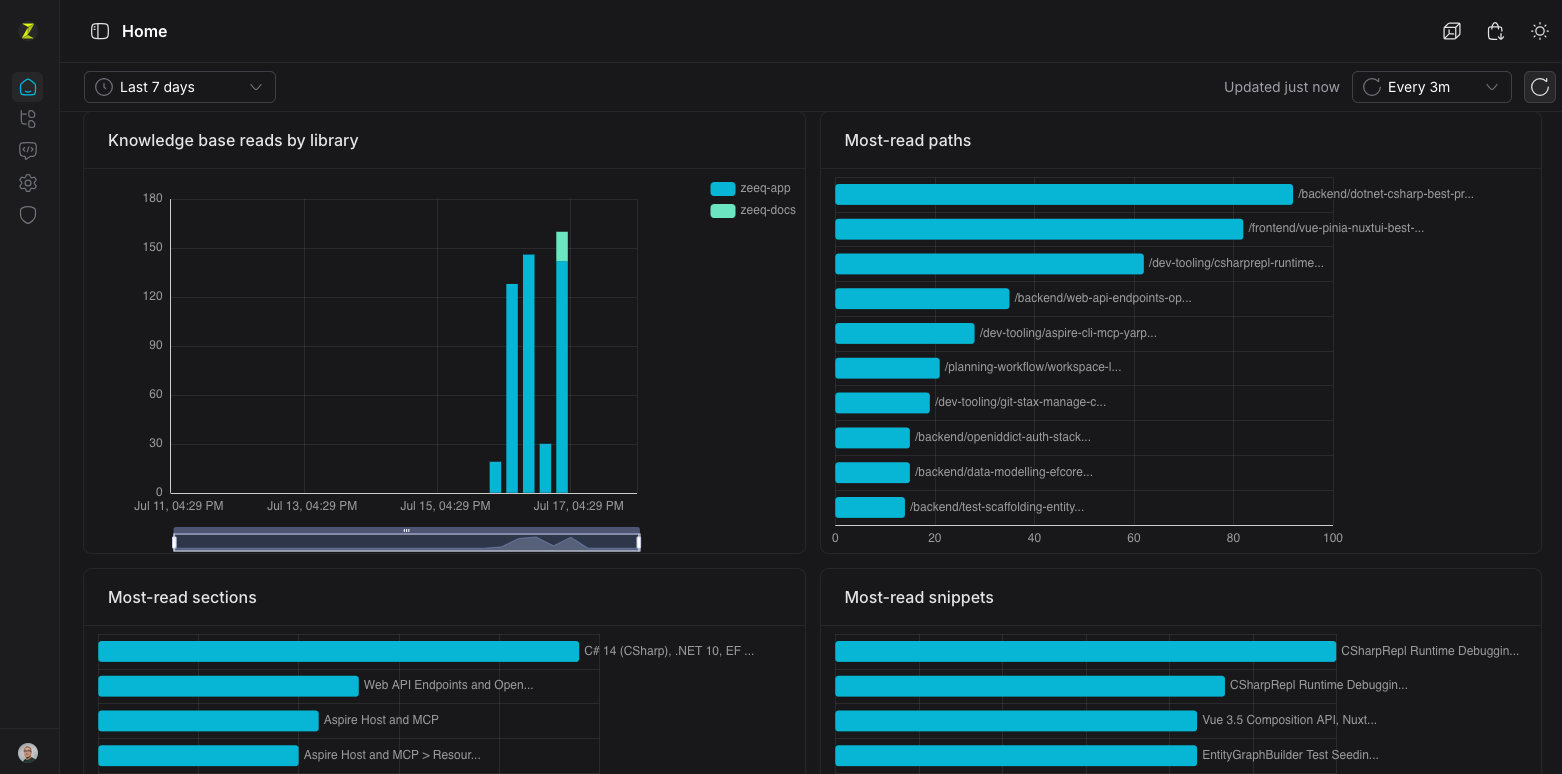Screen dimensions: 1562x774
Task: Toggle zeeq-app series in chart legend
Action: pyautogui.click(x=750, y=188)
